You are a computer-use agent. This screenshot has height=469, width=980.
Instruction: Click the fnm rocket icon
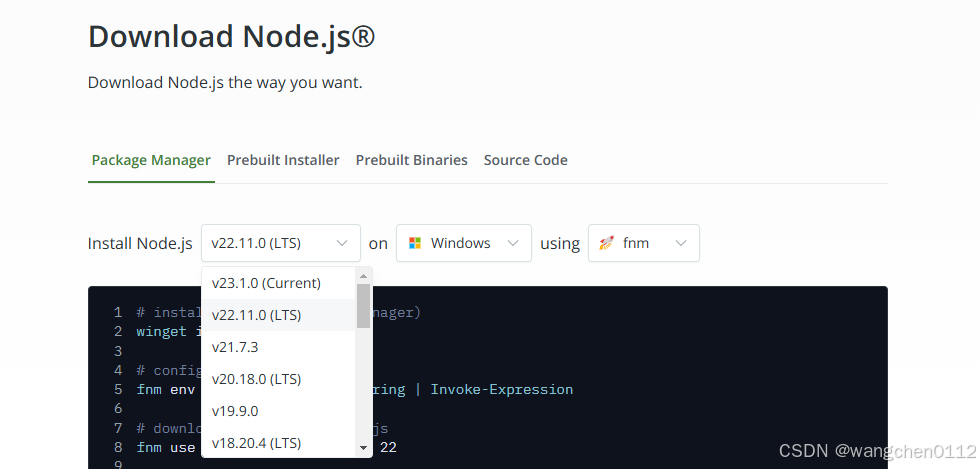click(x=606, y=243)
